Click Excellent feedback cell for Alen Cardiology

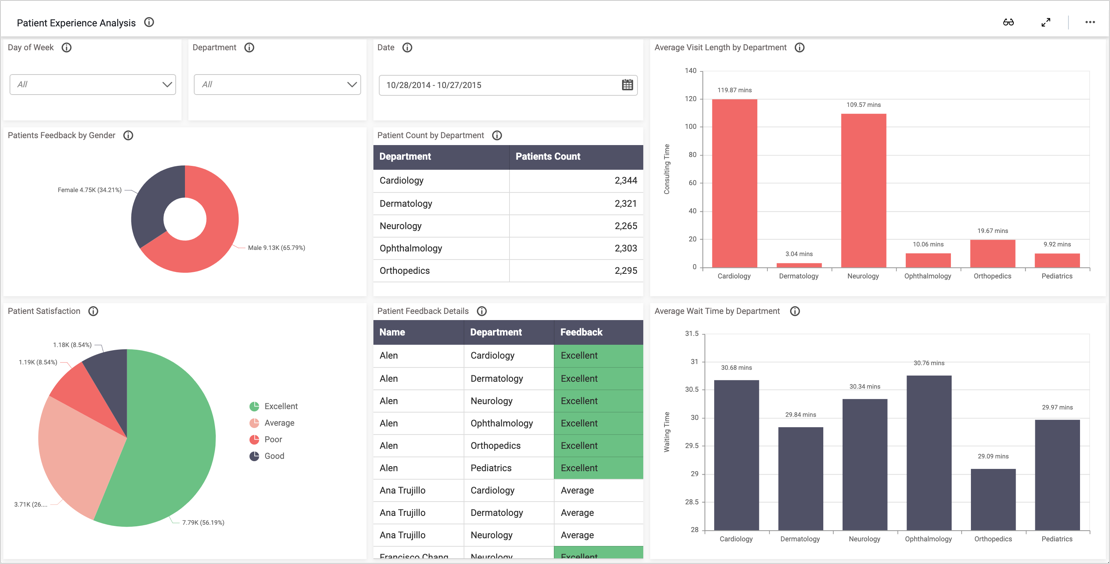click(x=599, y=356)
